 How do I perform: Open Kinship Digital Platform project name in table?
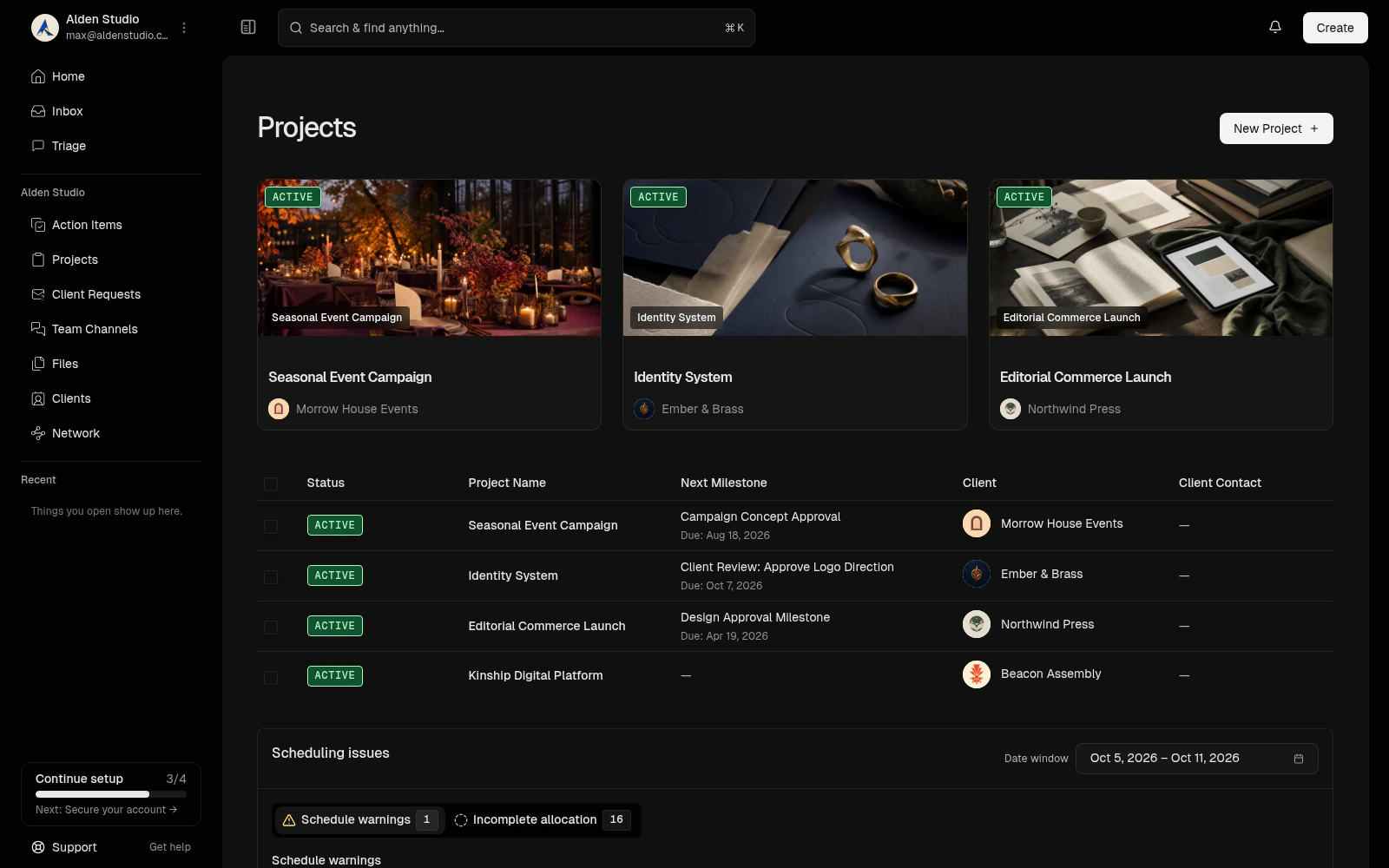pyautogui.click(x=535, y=675)
